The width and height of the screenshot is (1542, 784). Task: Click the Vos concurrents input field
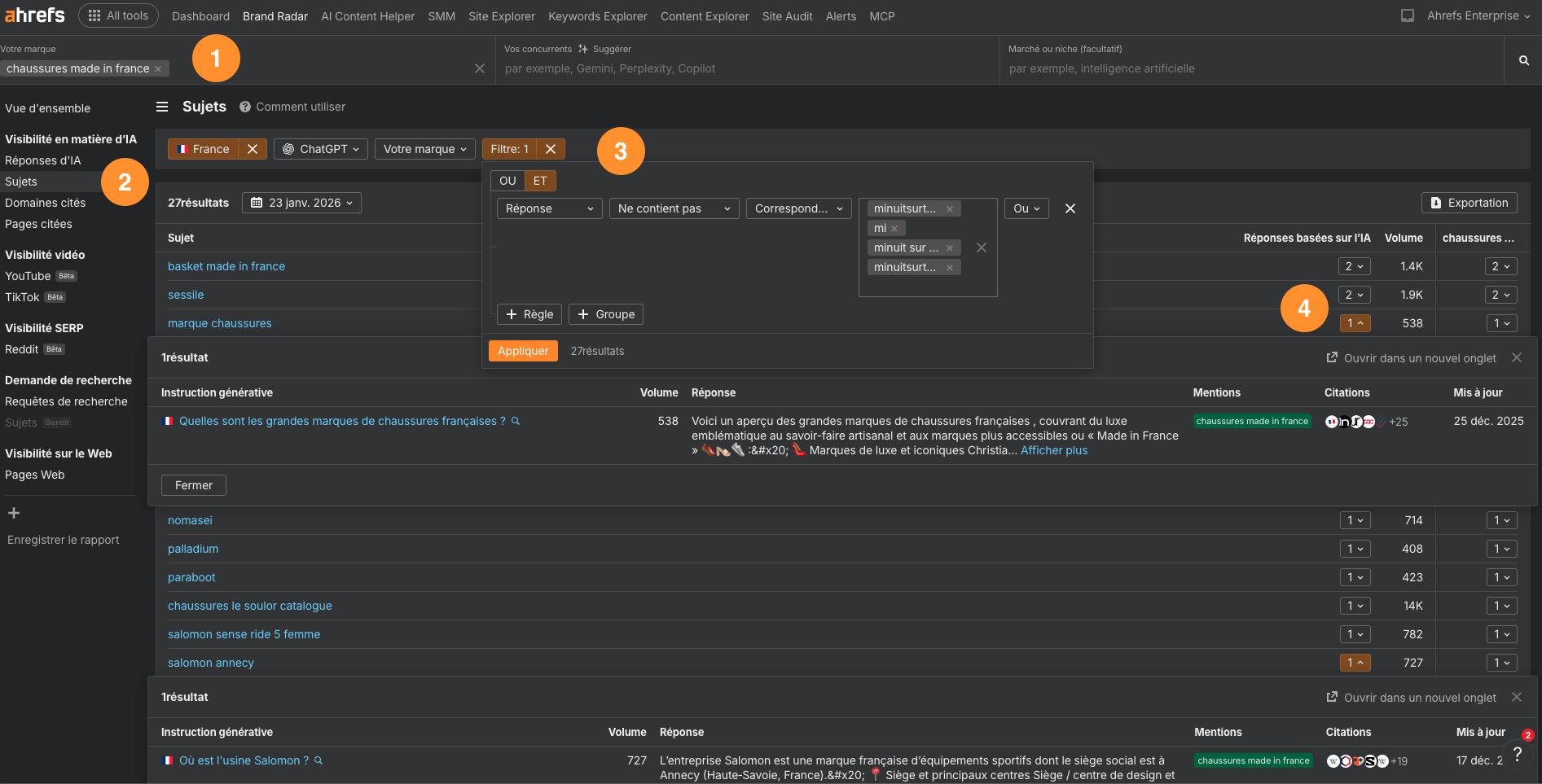coord(733,68)
